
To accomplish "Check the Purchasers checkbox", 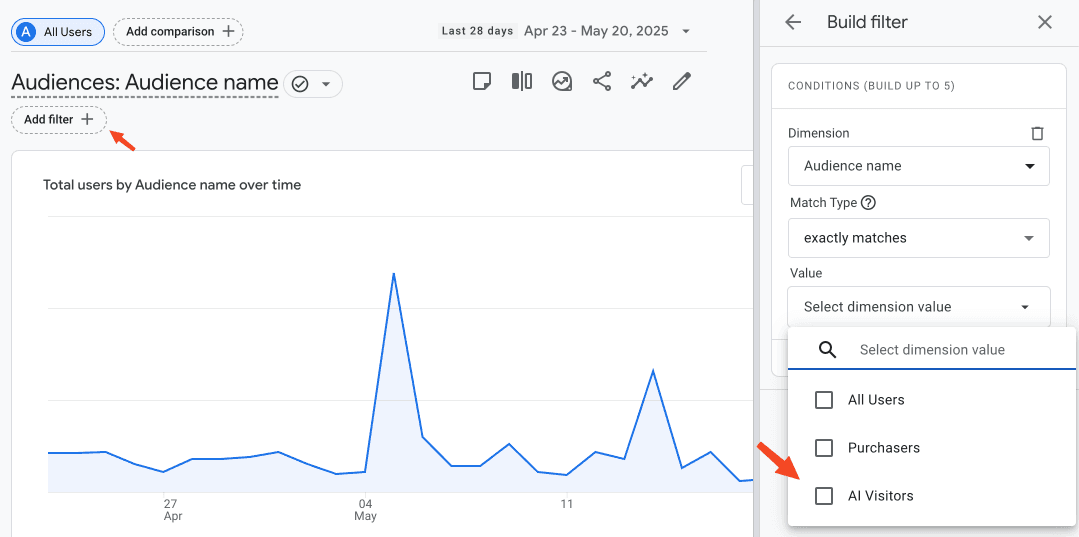I will point(824,448).
